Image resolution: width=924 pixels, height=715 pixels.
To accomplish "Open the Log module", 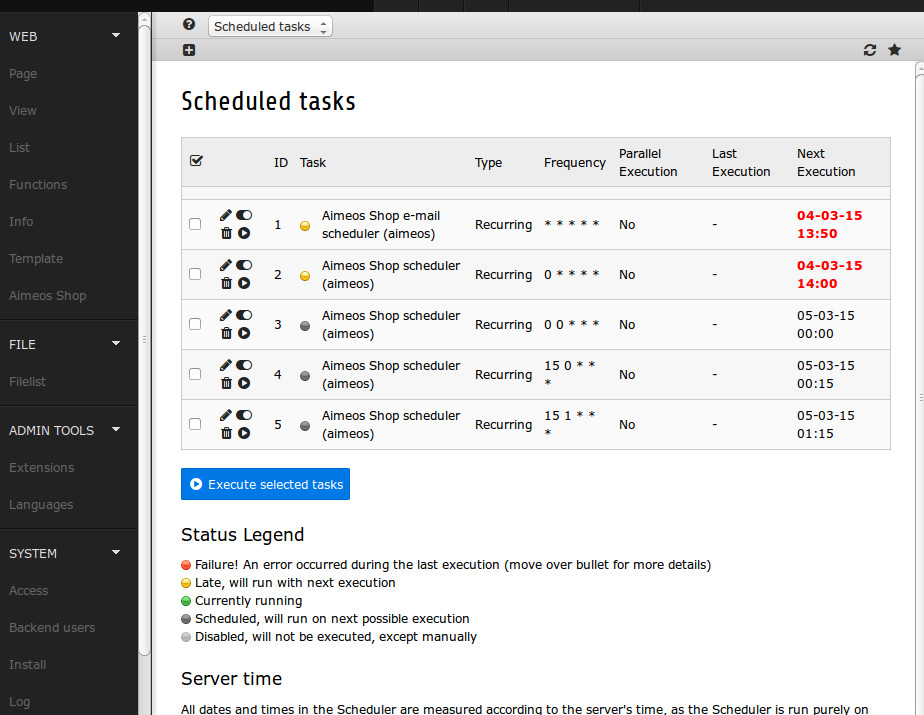I will 19,702.
